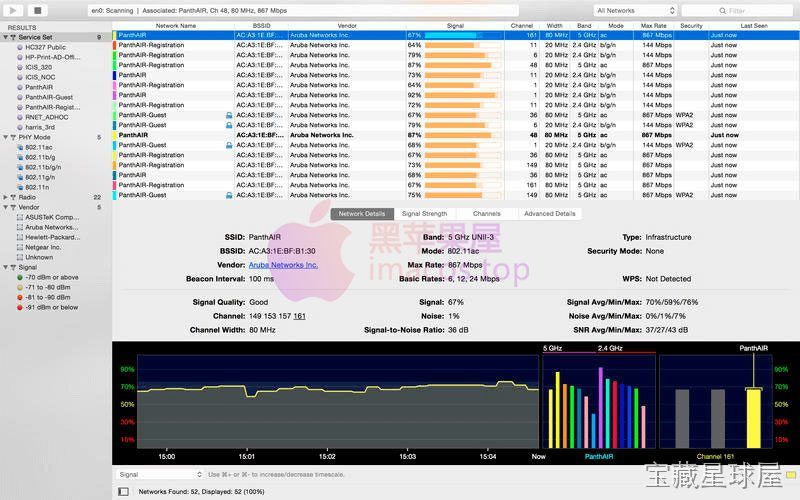The height and width of the screenshot is (500, 800).
Task: Sort by the Max Rate column header
Action: pyautogui.click(x=654, y=26)
